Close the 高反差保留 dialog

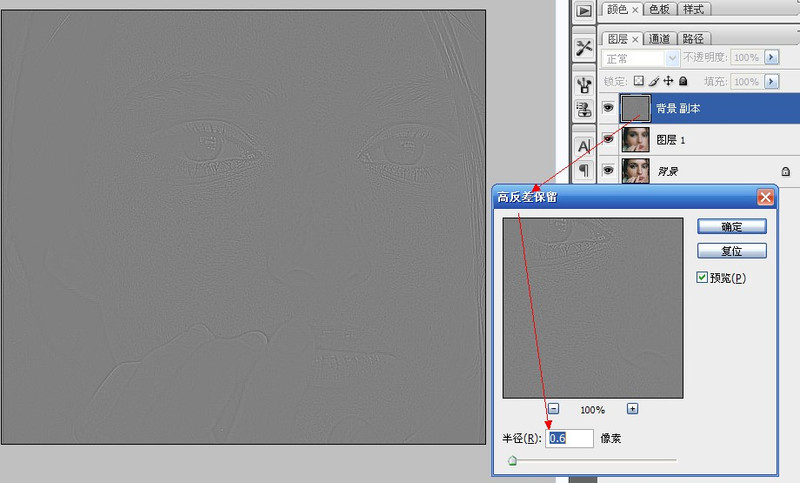pos(765,197)
